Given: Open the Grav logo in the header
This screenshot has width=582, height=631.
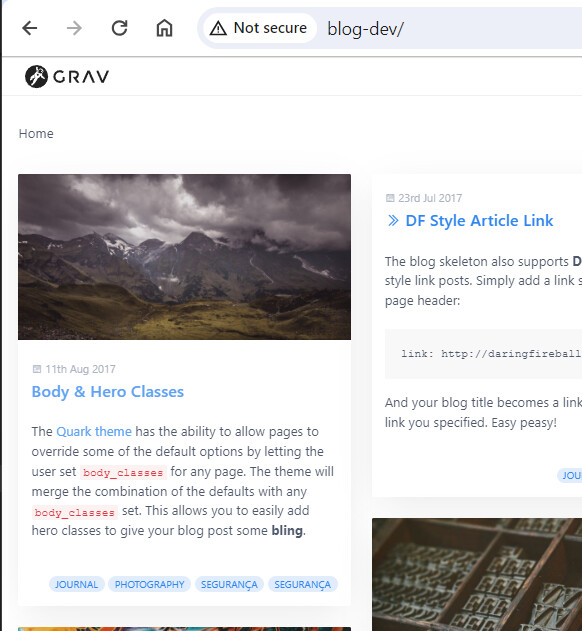Looking at the screenshot, I should coord(67,76).
